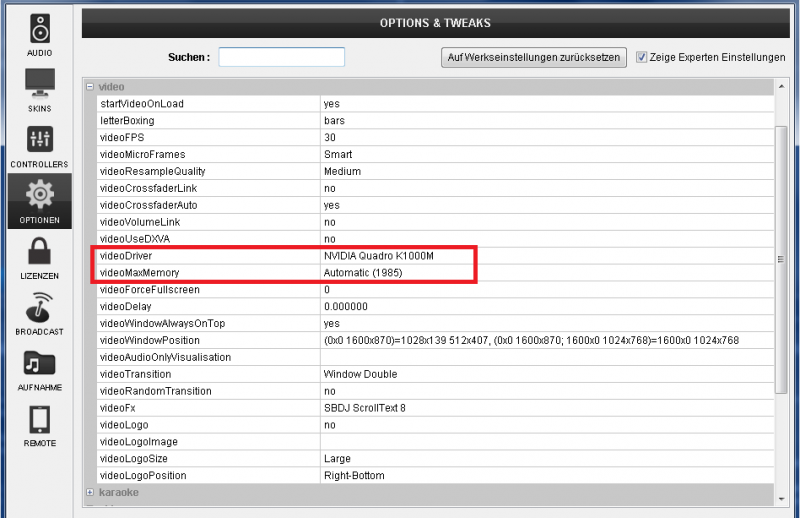Click videoFx value SBDJ ScrollText 8
The image size is (800, 518).
coord(365,408)
